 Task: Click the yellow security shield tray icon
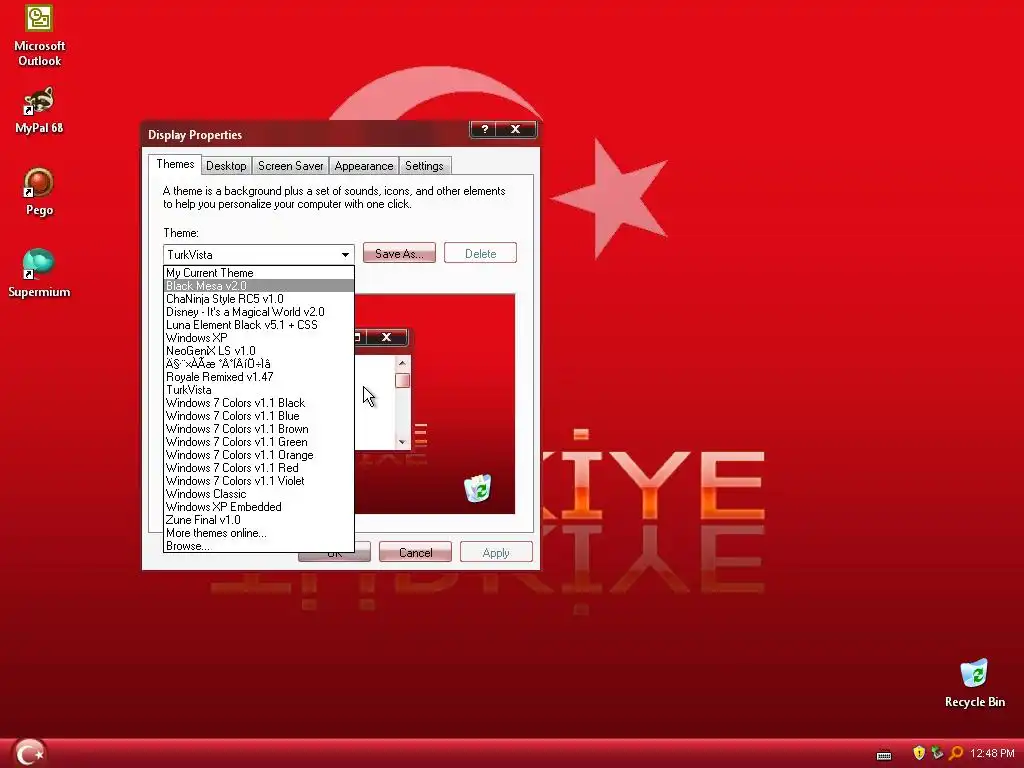pos(919,753)
